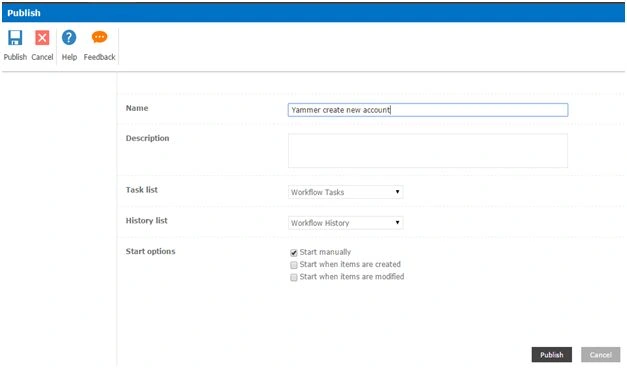Click the Publish floppy disk ribbon icon
This screenshot has height=368, width=627.
point(15,38)
